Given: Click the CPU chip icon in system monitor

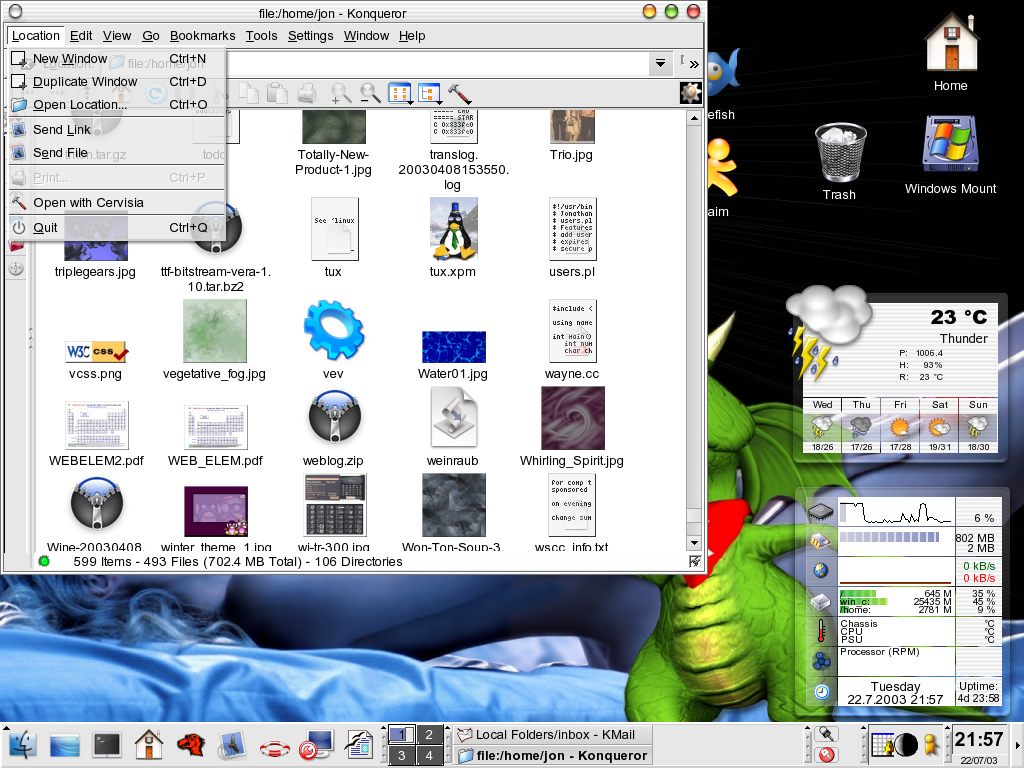Looking at the screenshot, I should pyautogui.click(x=821, y=511).
